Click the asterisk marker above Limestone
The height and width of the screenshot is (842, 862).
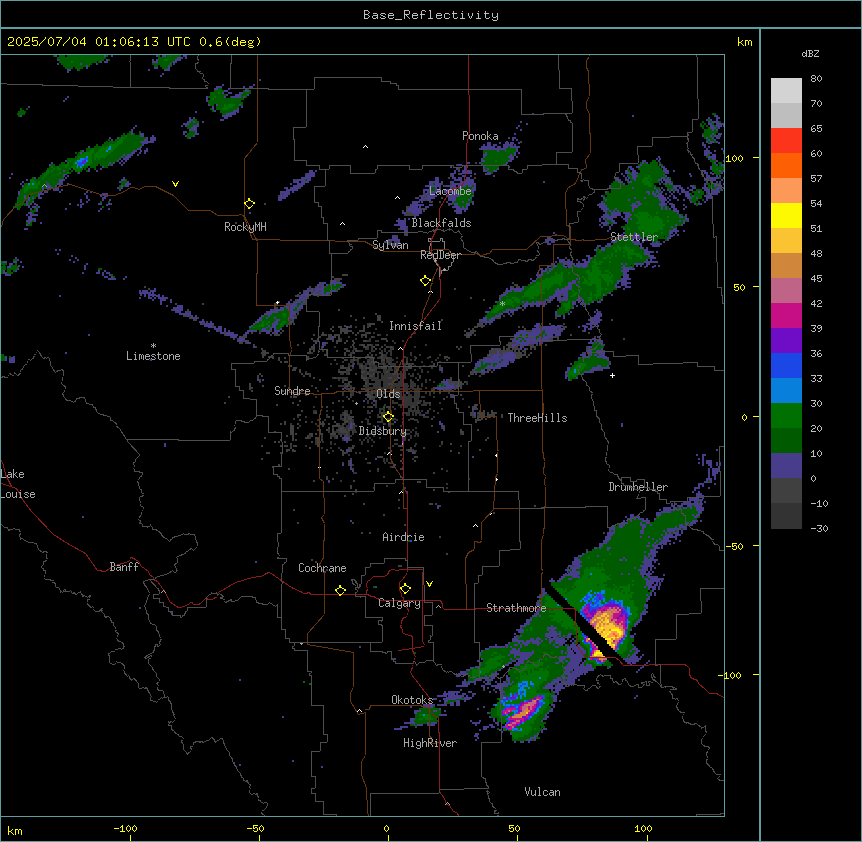pos(153,346)
